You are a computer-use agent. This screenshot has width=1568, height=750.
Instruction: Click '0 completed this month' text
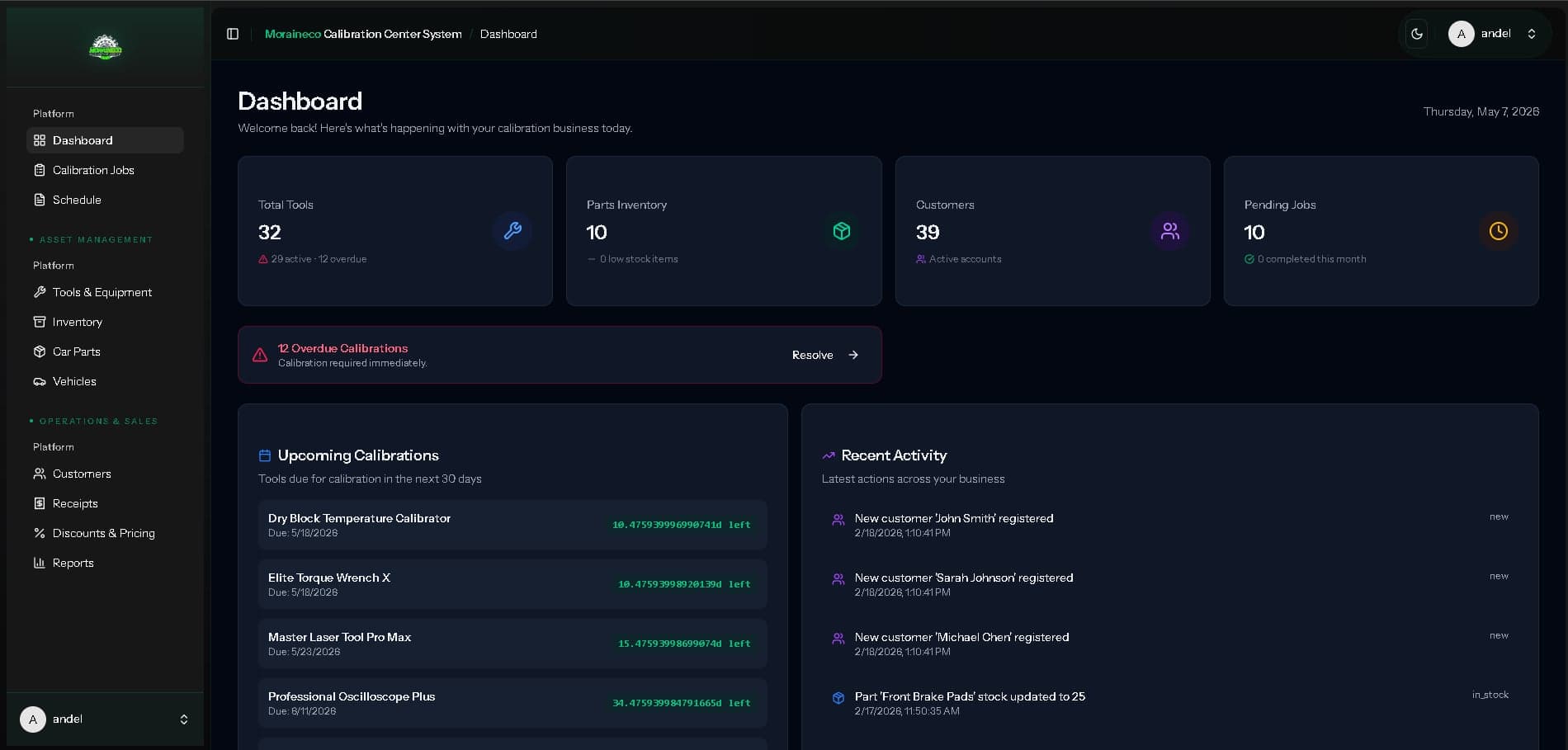1311,259
